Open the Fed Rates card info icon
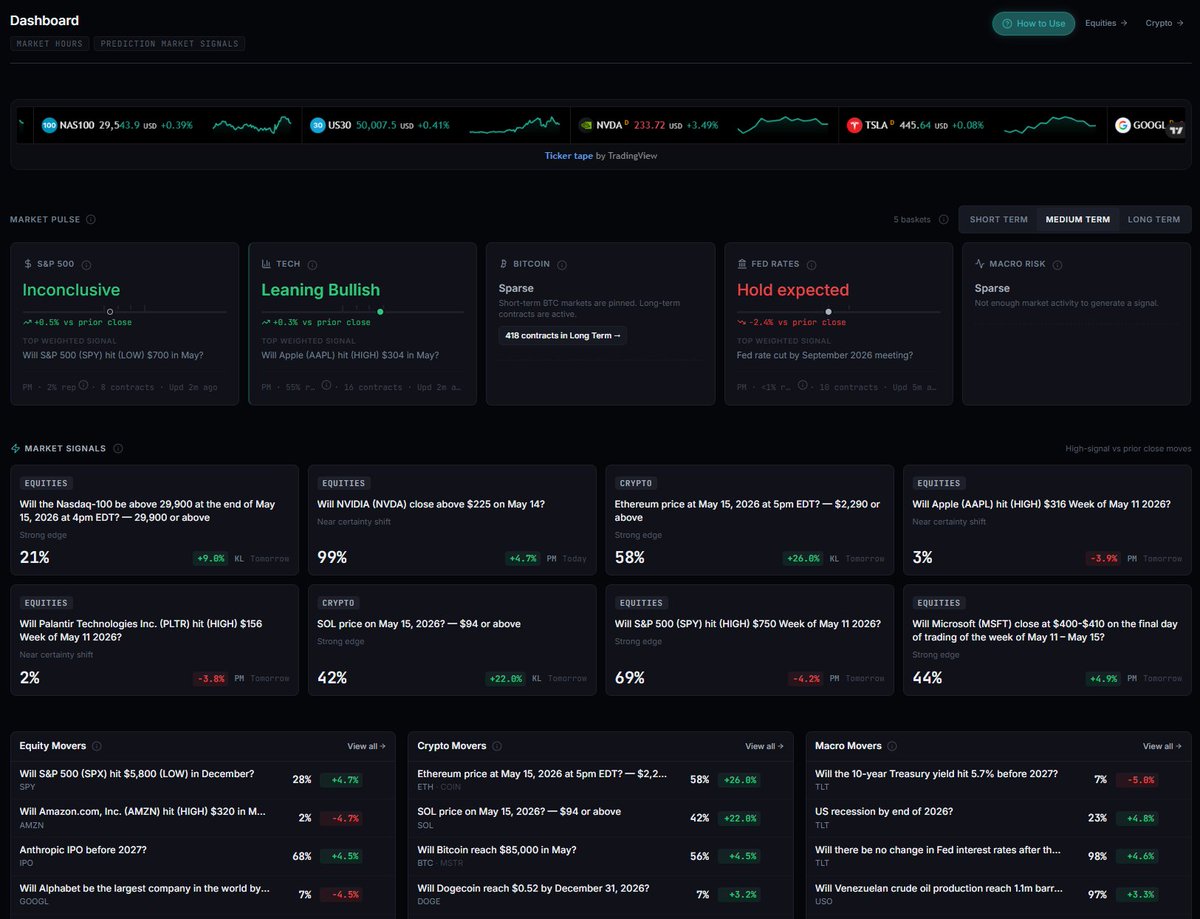 pyautogui.click(x=811, y=264)
